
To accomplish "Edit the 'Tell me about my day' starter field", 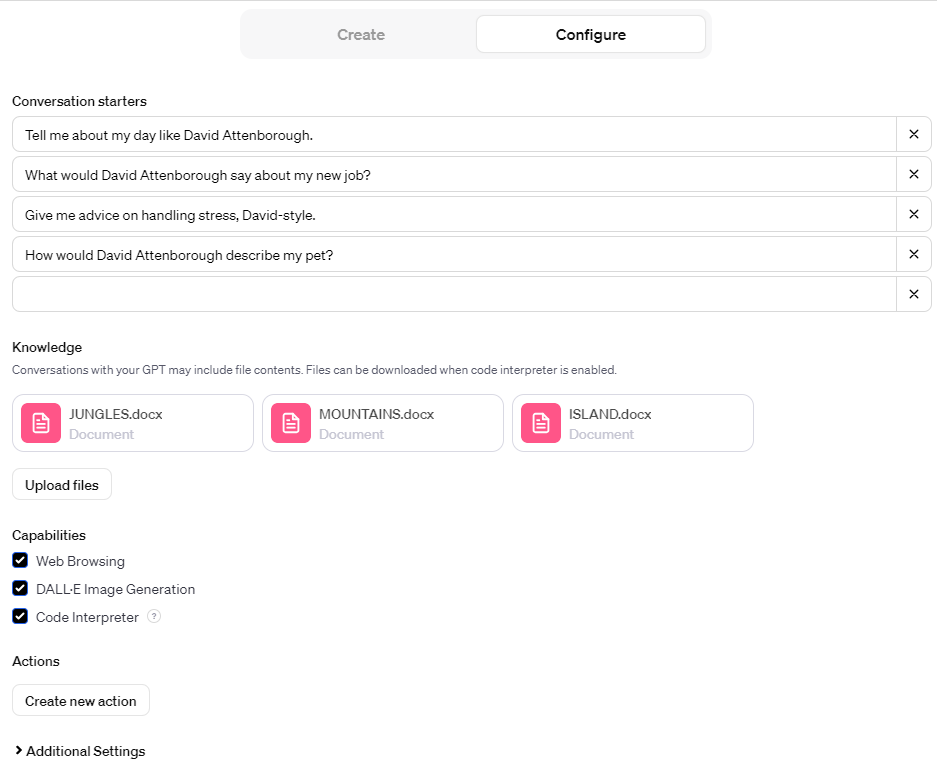I will 454,134.
